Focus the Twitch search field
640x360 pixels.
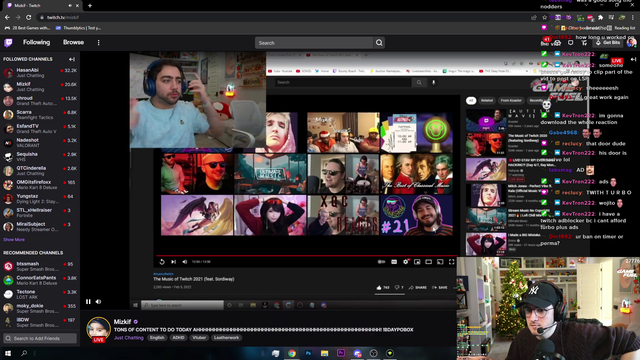(x=314, y=43)
